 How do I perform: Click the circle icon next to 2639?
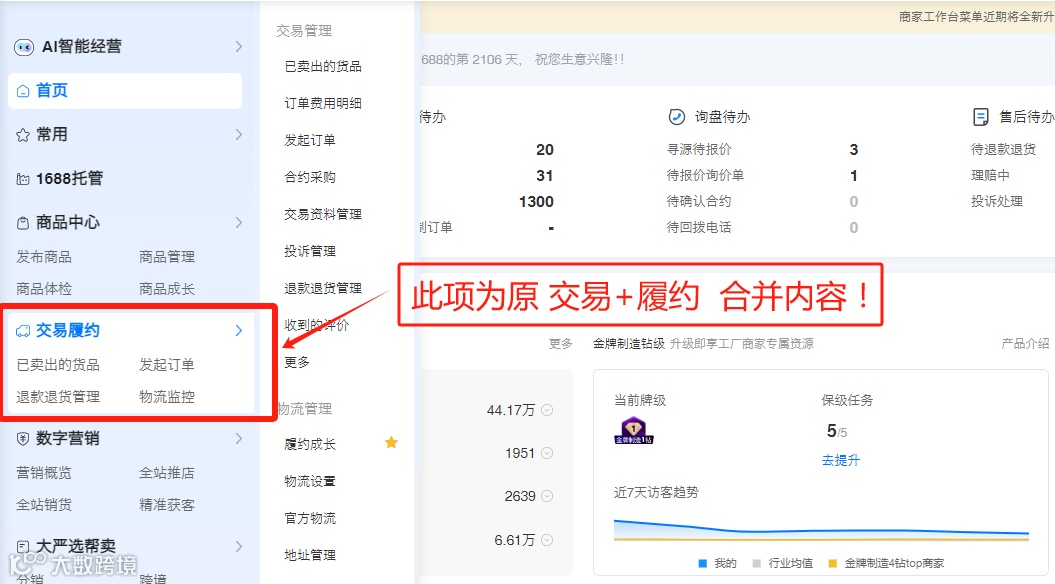[547, 496]
